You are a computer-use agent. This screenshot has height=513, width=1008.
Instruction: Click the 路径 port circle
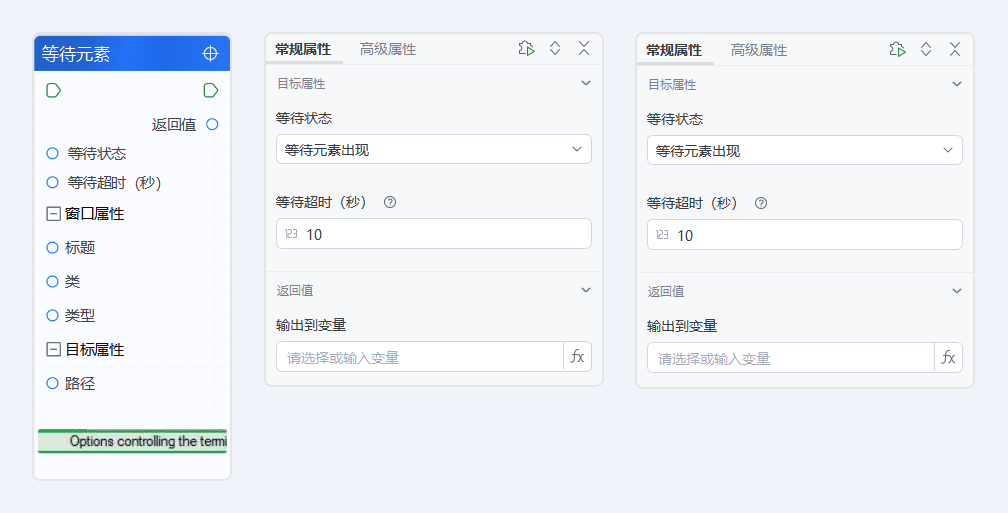tap(53, 383)
